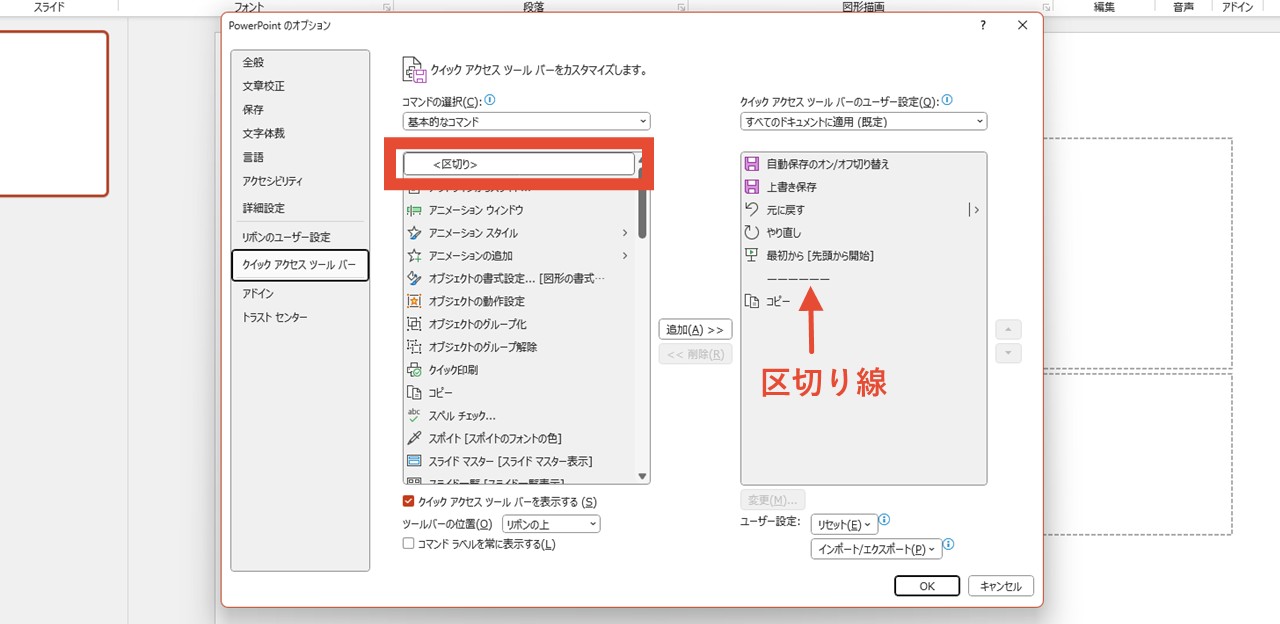Click the 追加(A) >> button
This screenshot has width=1280, height=624.
695,330
